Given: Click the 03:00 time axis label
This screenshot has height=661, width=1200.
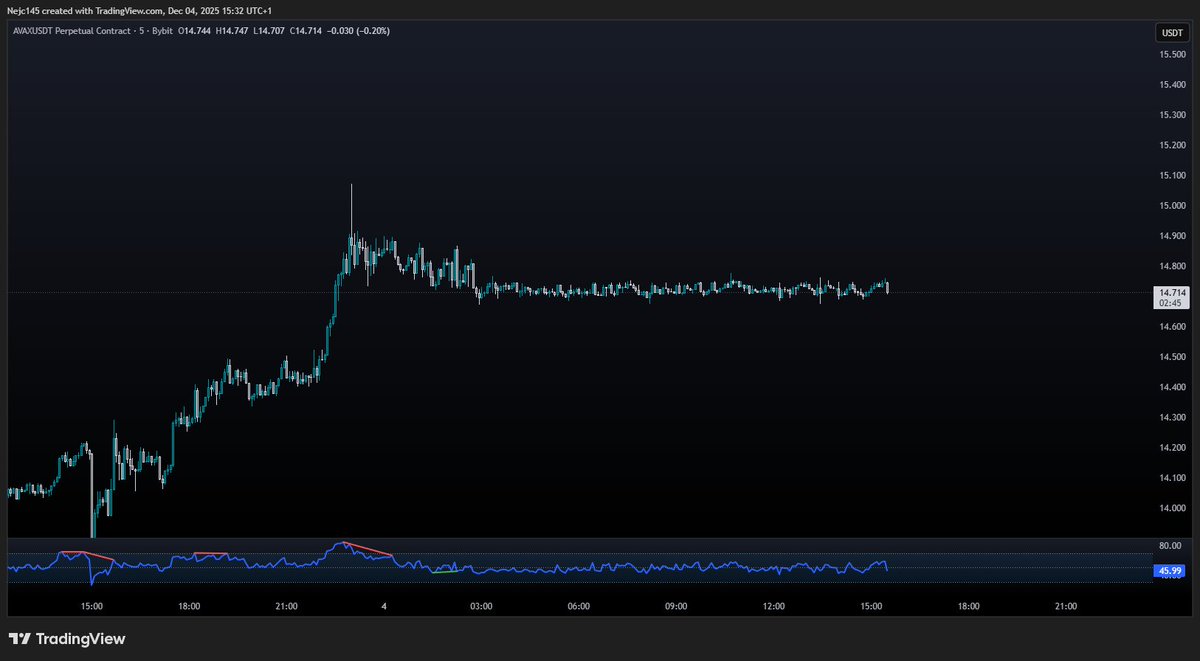Looking at the screenshot, I should 482,606.
